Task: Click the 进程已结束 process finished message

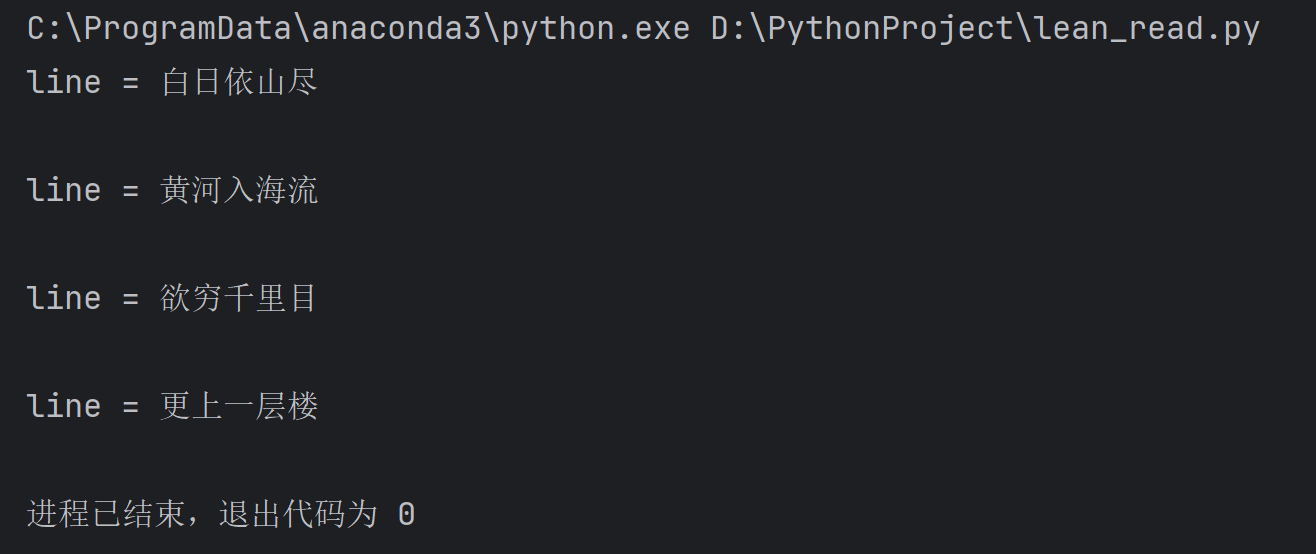Action: point(106,514)
